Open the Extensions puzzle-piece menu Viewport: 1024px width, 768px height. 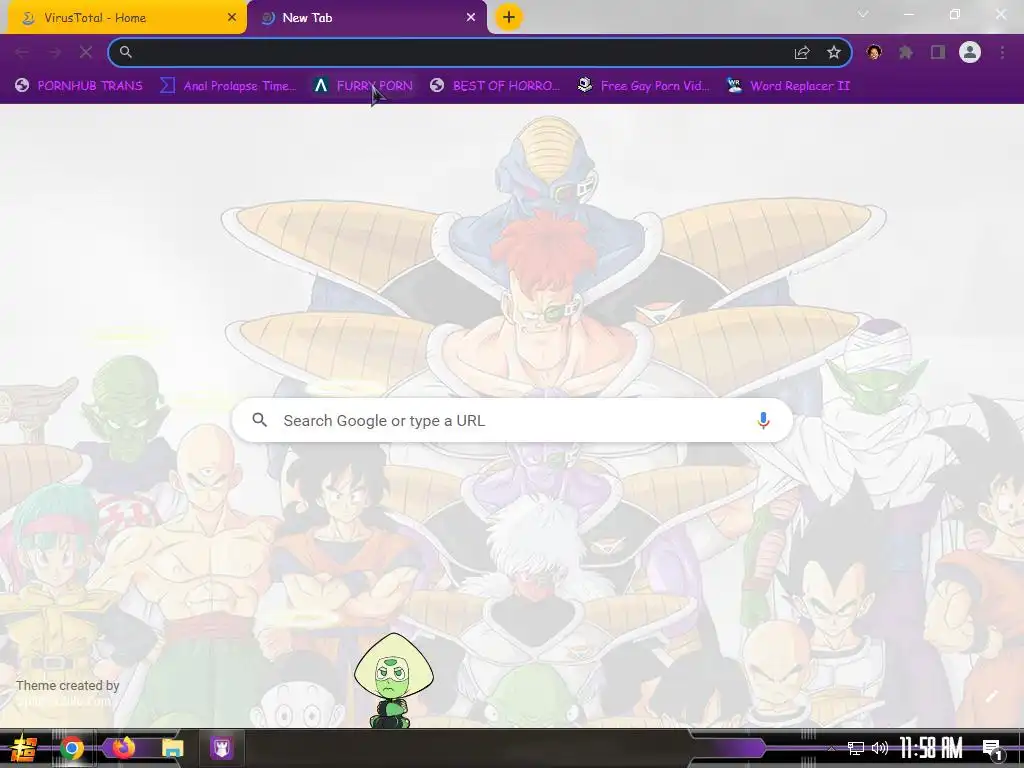click(906, 52)
